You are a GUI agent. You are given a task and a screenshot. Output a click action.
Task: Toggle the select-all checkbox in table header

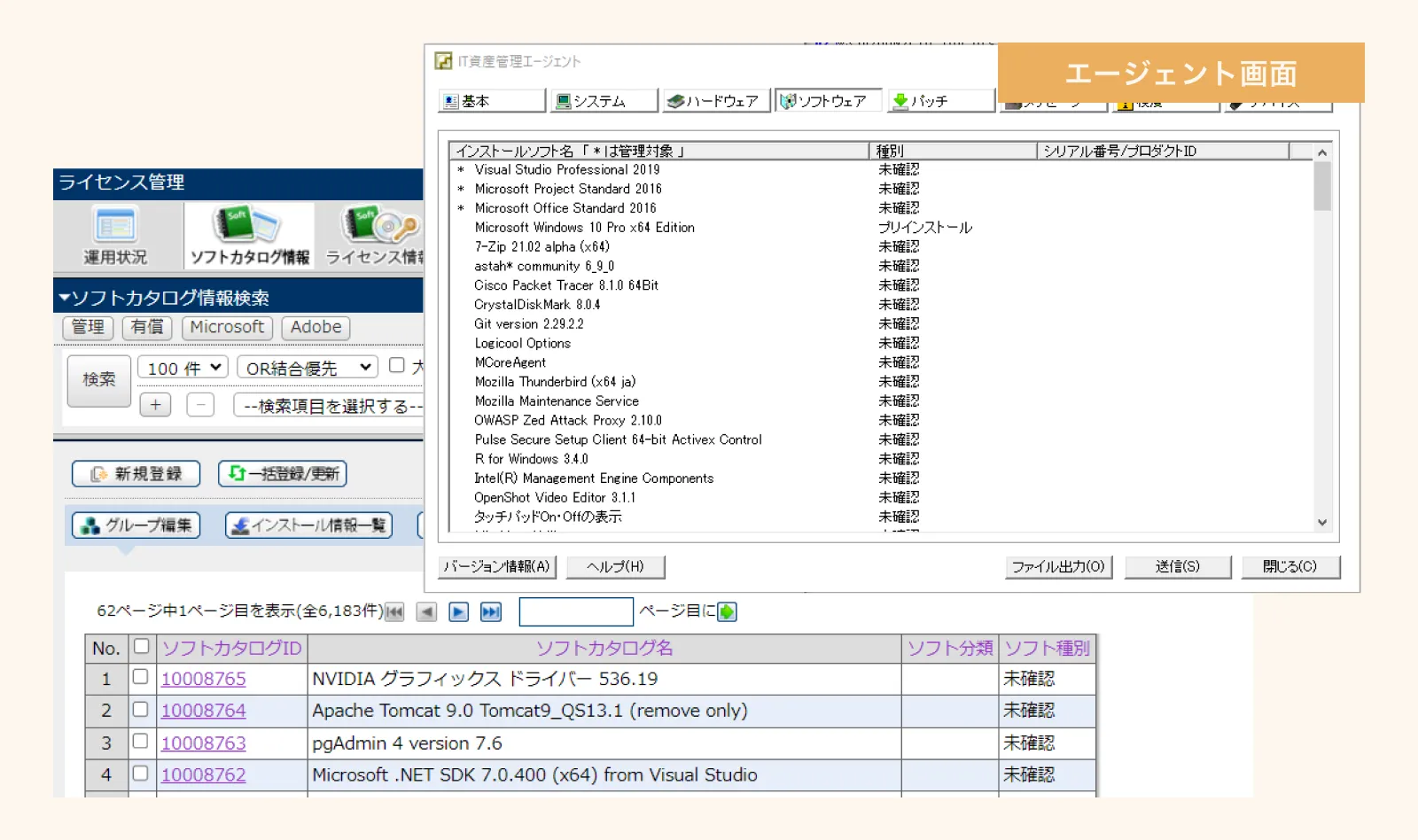[x=141, y=647]
